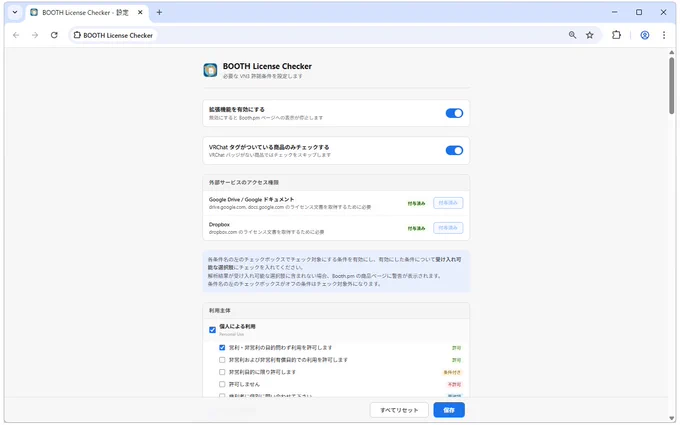Maximize the Chrome window

639,12
